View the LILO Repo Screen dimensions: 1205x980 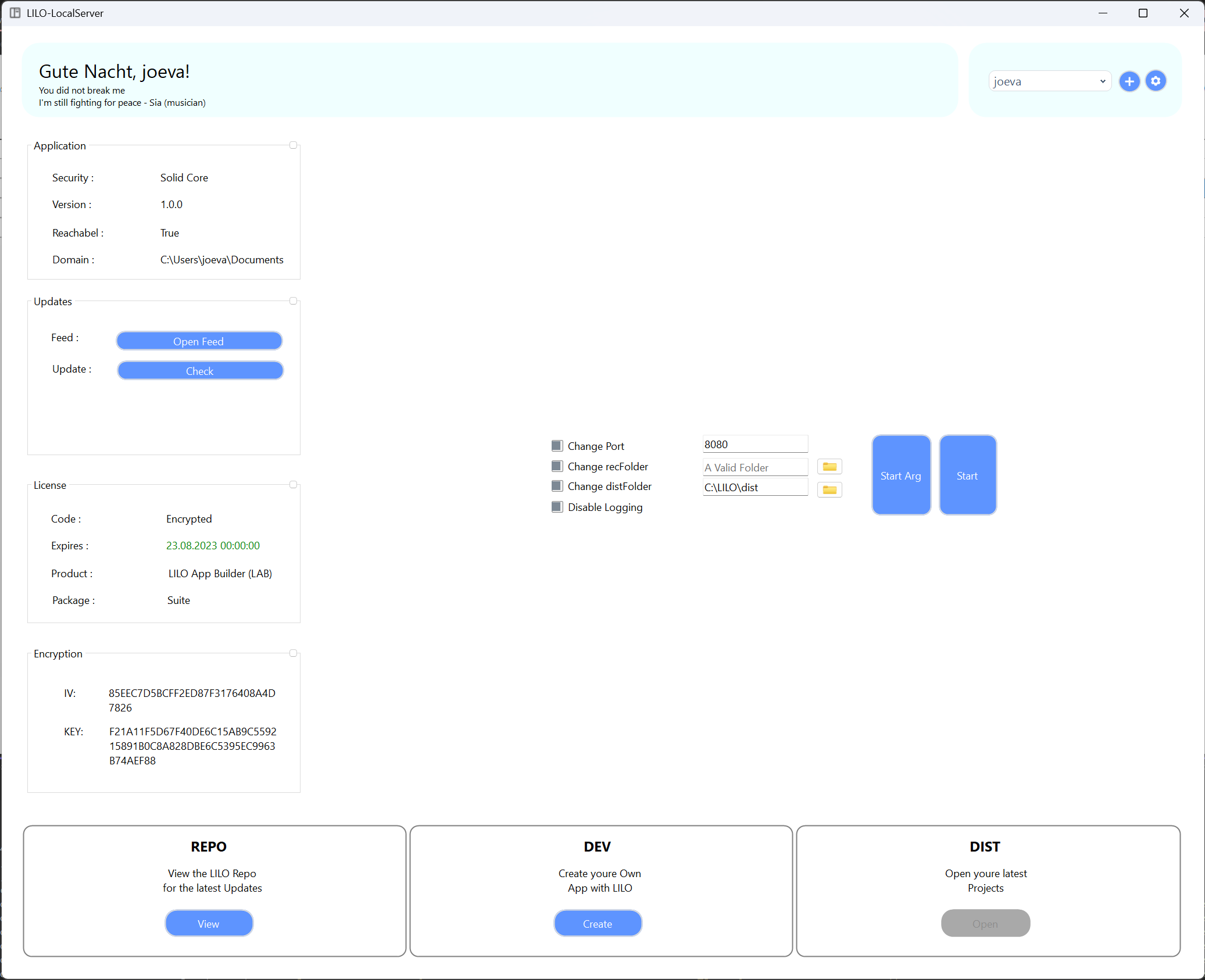coord(209,923)
